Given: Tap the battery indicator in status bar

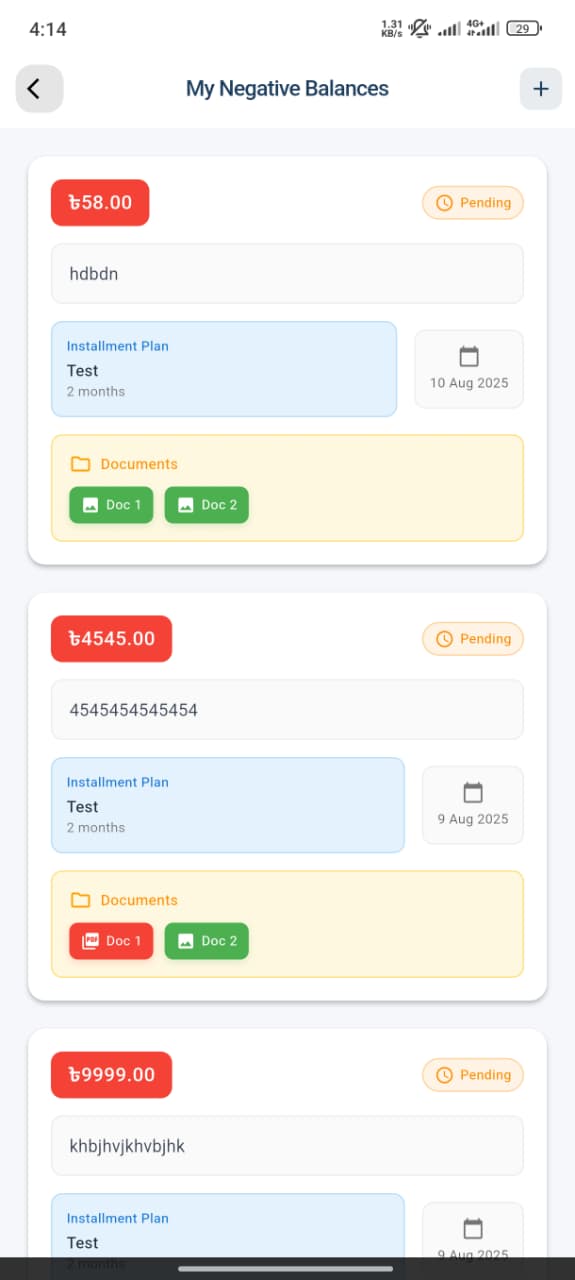Looking at the screenshot, I should [x=524, y=29].
